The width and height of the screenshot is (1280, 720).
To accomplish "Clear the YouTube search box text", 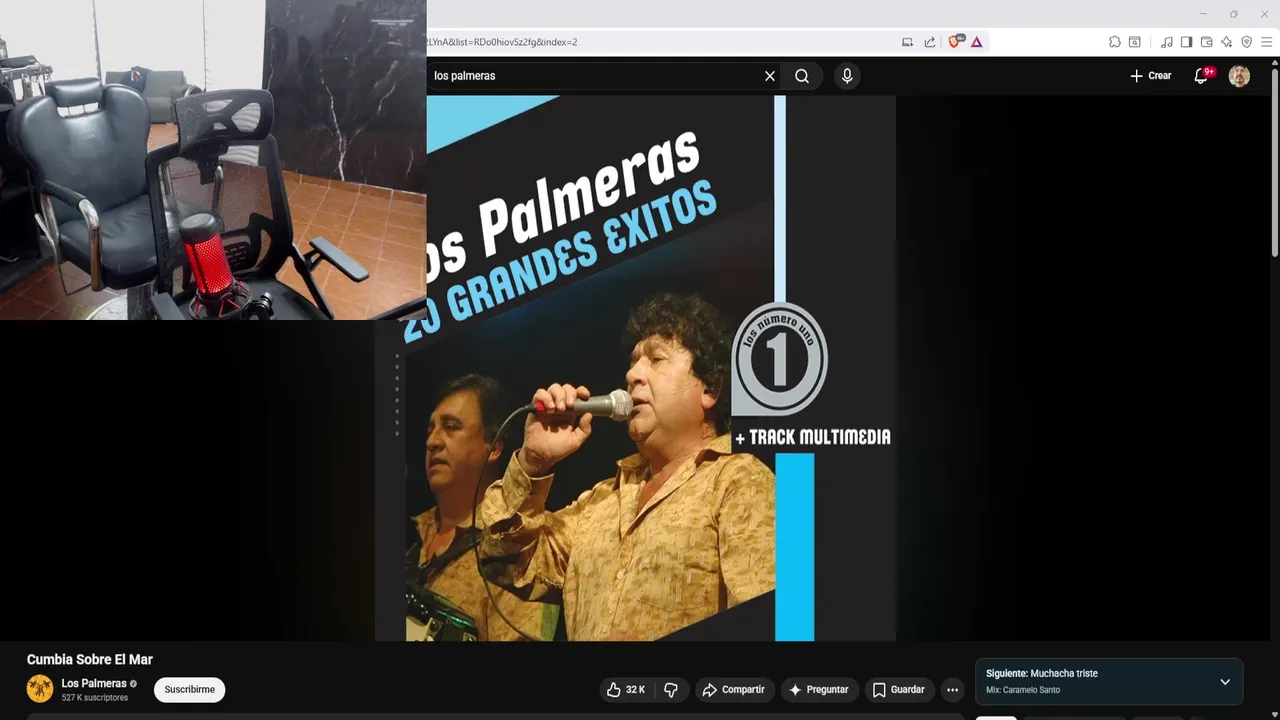I will [770, 76].
